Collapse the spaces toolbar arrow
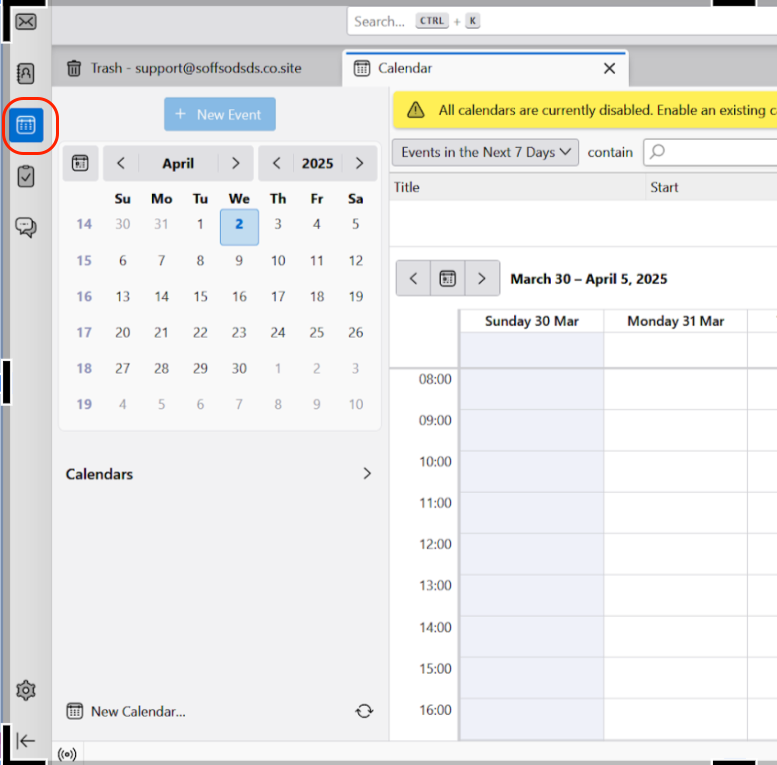Screen dimensions: 777x765 (x=26, y=741)
